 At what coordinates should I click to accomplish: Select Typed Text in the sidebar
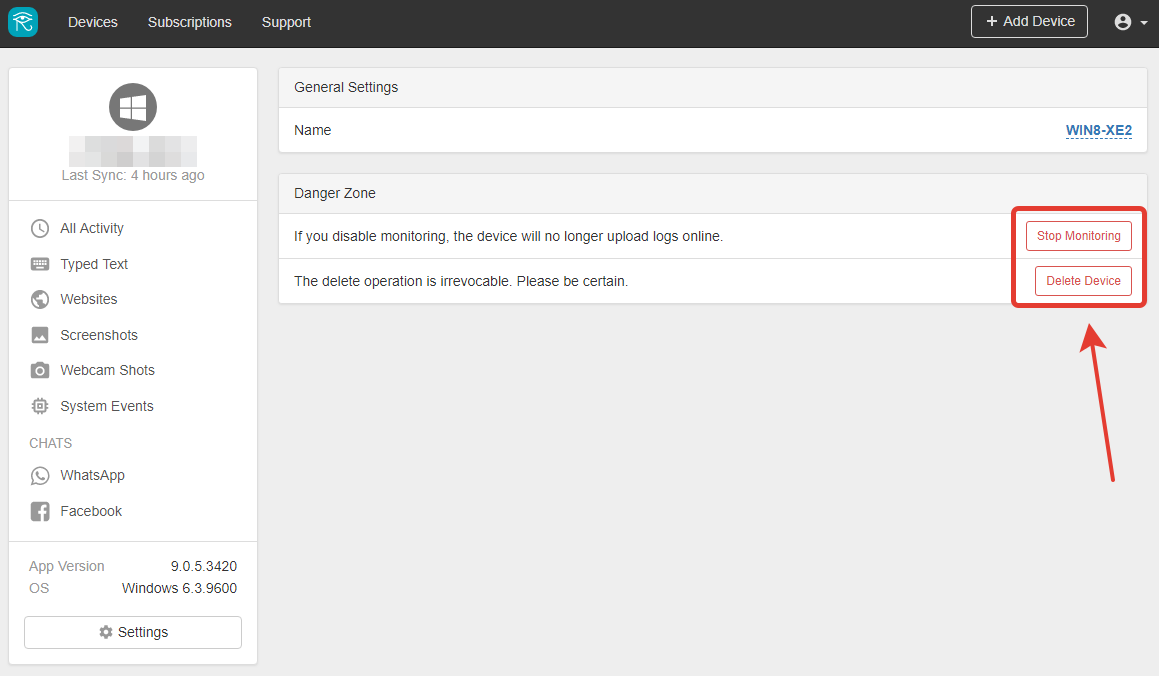[94, 264]
